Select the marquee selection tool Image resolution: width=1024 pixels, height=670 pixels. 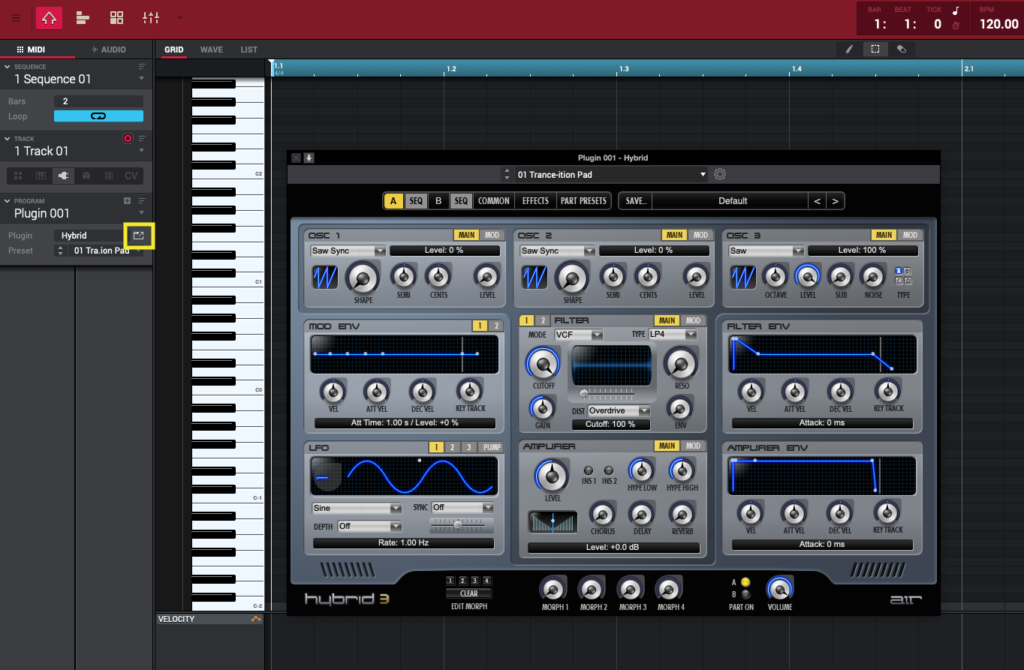tap(875, 49)
